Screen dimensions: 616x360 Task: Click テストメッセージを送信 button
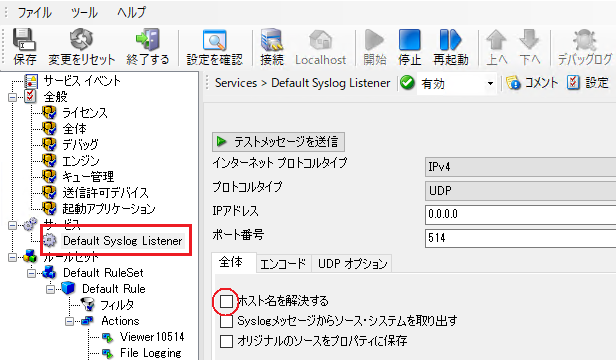click(279, 141)
